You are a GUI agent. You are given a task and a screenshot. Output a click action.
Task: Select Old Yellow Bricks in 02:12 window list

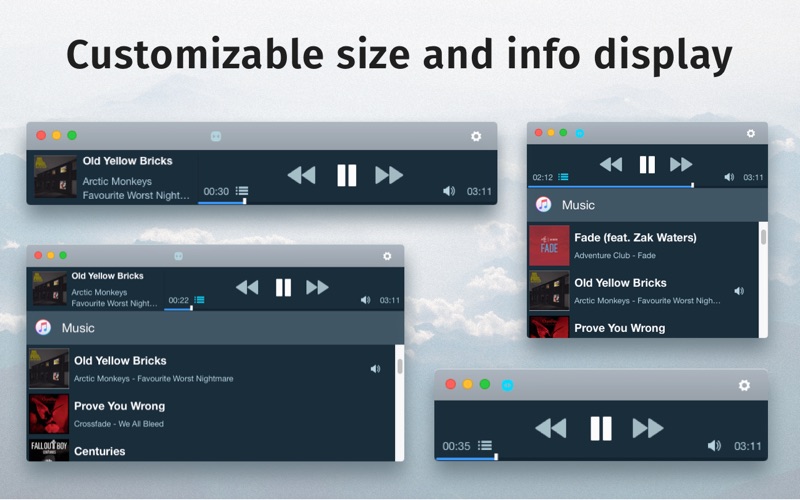pyautogui.click(x=643, y=291)
